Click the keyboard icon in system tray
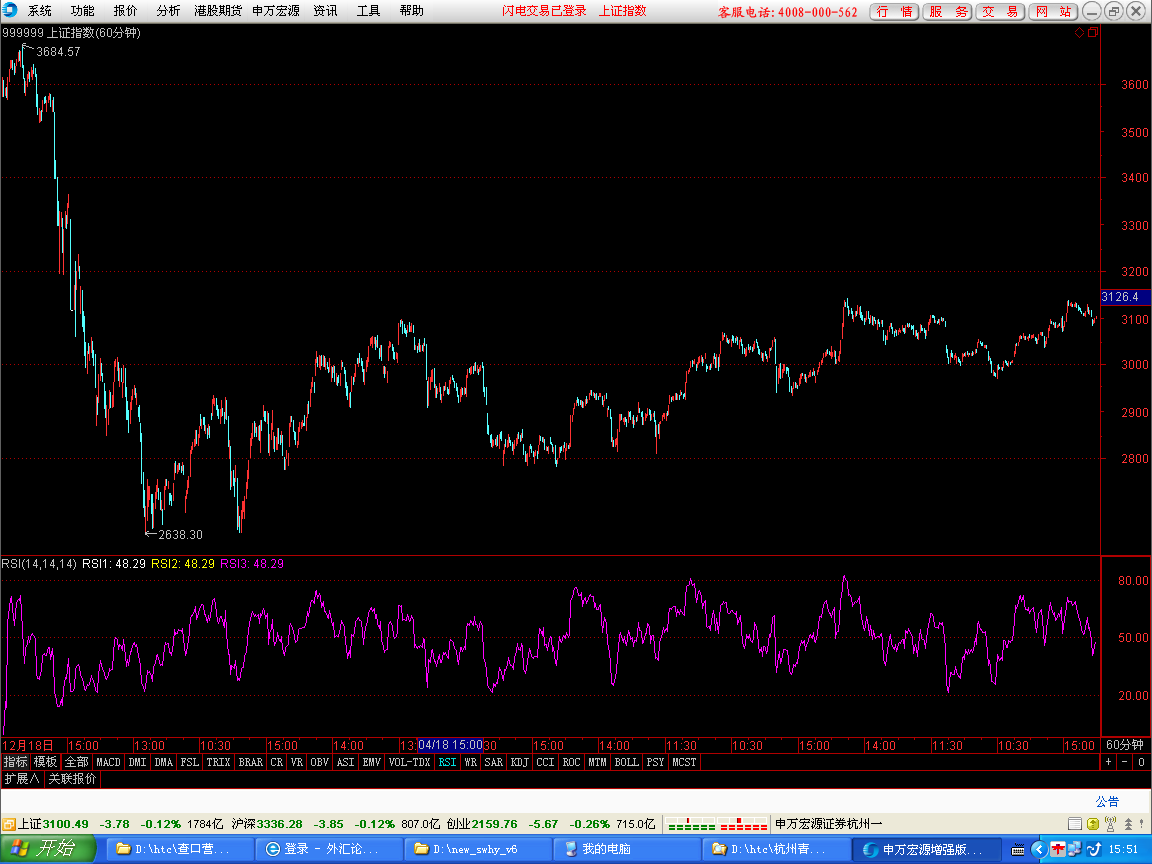This screenshot has width=1152, height=864. (1018, 849)
